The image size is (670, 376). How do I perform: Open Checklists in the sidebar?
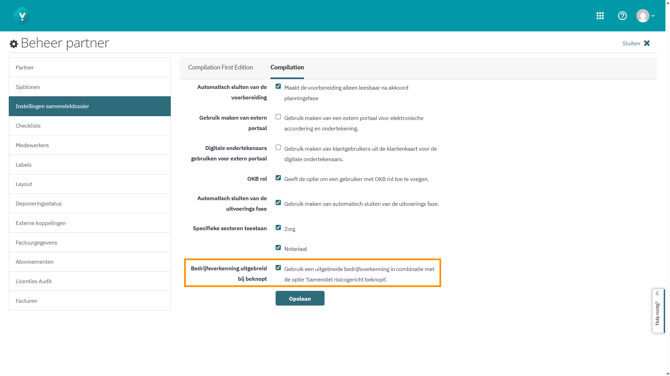coord(90,126)
